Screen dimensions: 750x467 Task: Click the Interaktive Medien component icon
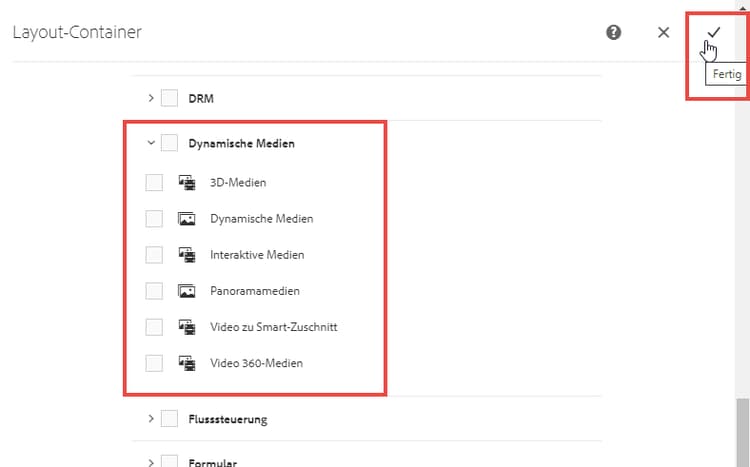[187, 255]
